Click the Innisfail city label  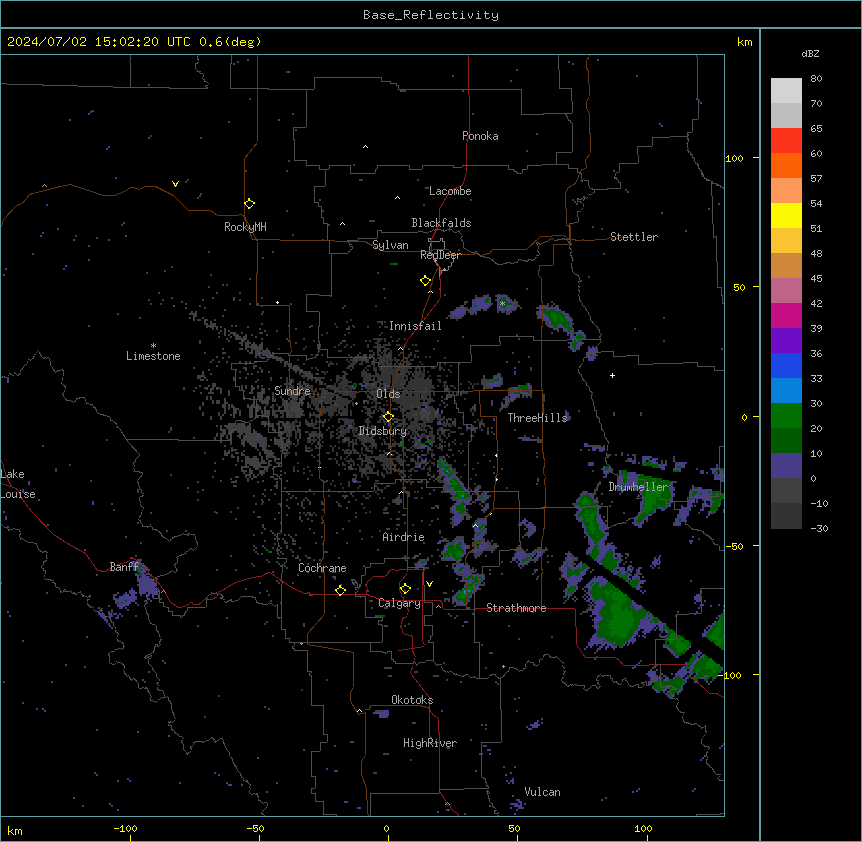(x=415, y=326)
